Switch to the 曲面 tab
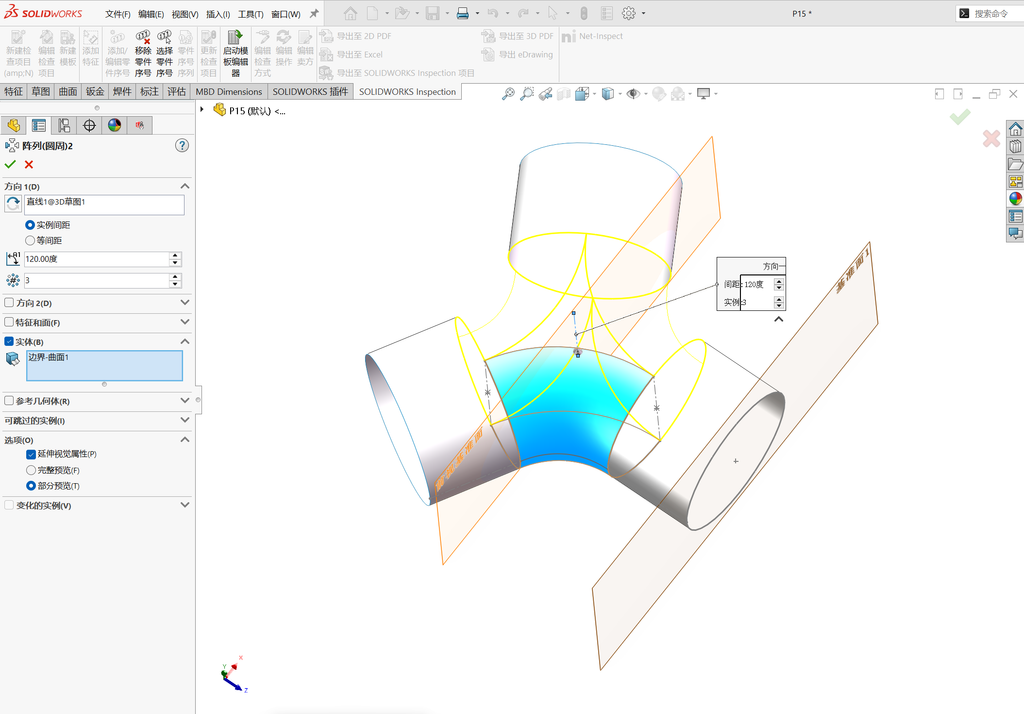The width and height of the screenshot is (1024, 714). 68,91
